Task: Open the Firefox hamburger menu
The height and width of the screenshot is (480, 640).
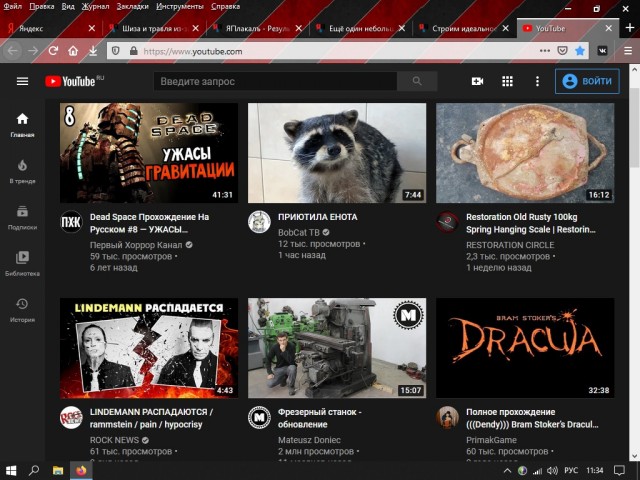Action: coord(628,51)
